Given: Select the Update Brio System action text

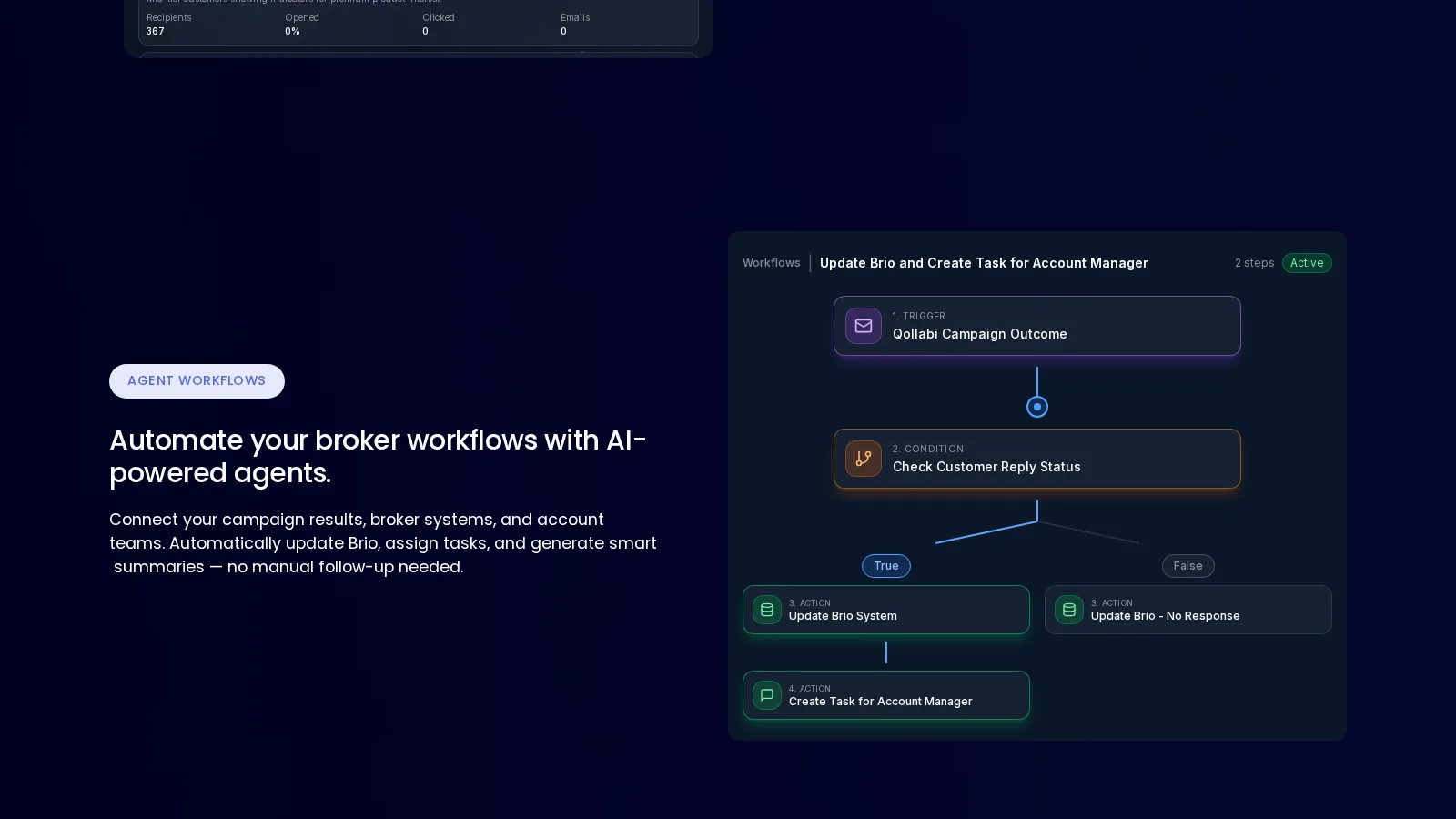Looking at the screenshot, I should point(843,616).
